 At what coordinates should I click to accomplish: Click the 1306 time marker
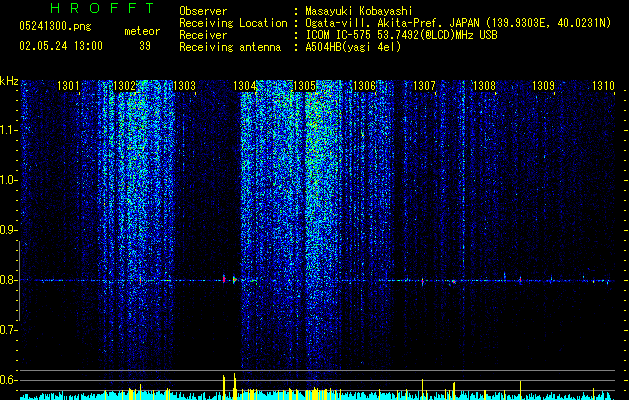364,86
